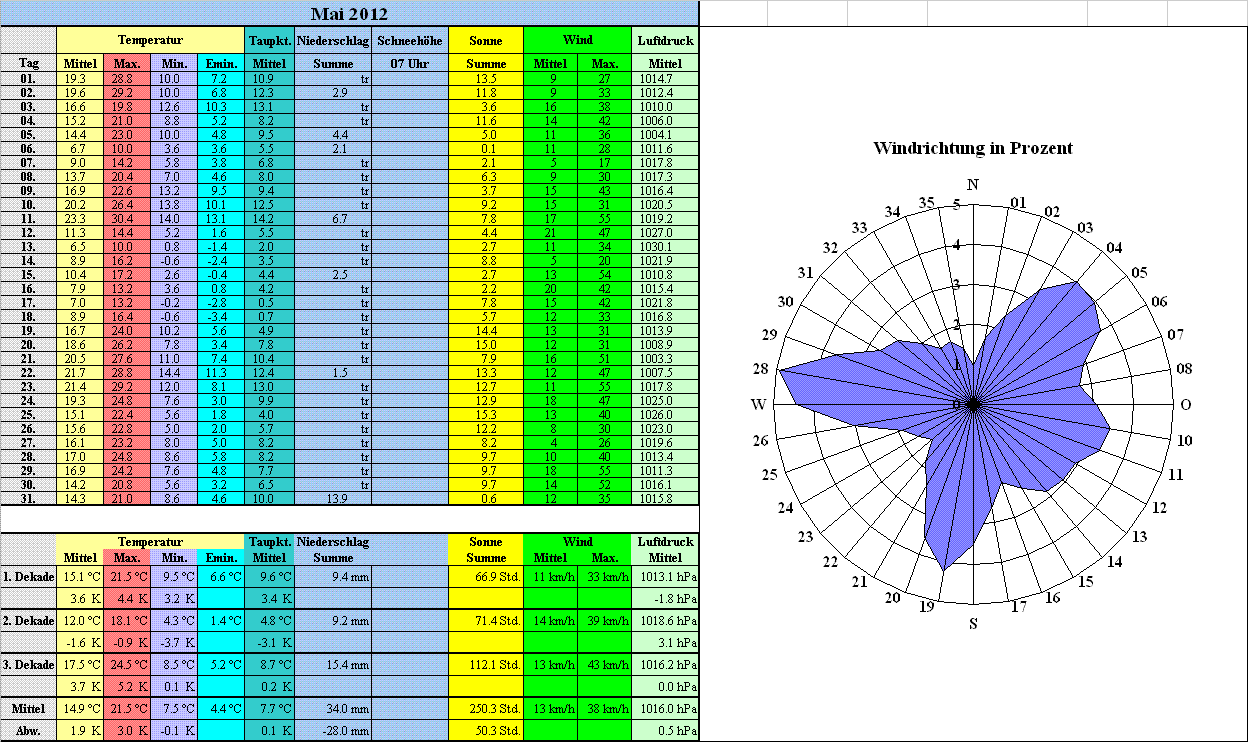Click the '-1.8 hPa' deviation cell

coord(665,599)
